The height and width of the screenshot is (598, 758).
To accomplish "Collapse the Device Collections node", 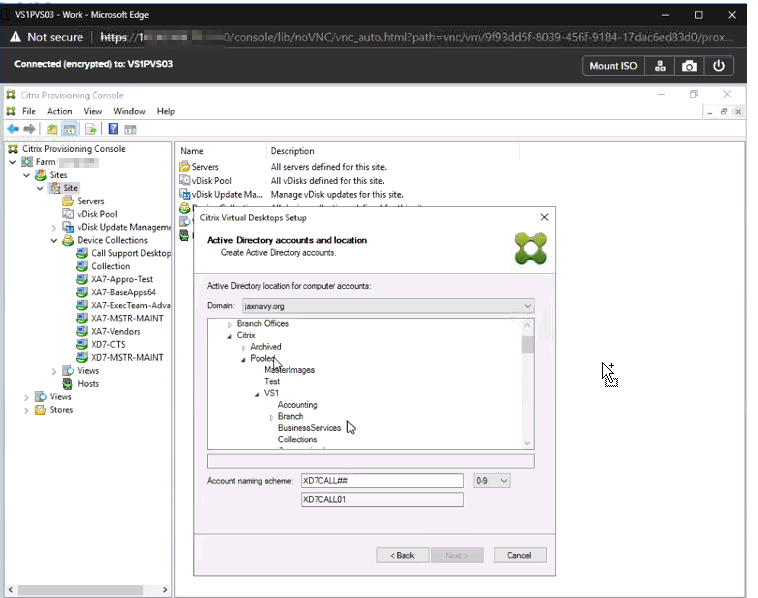I will pyautogui.click(x=54, y=240).
